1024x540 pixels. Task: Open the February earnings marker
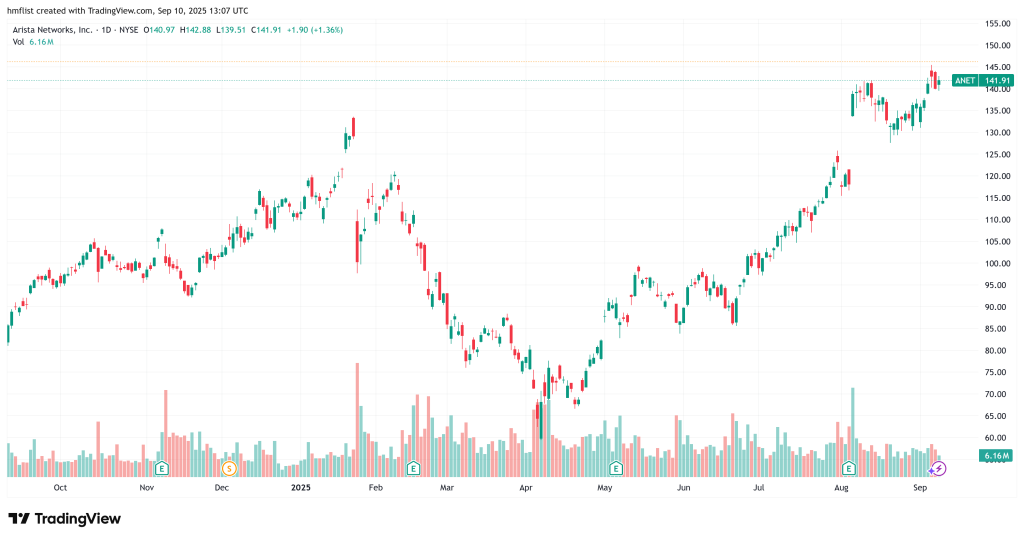pos(413,468)
